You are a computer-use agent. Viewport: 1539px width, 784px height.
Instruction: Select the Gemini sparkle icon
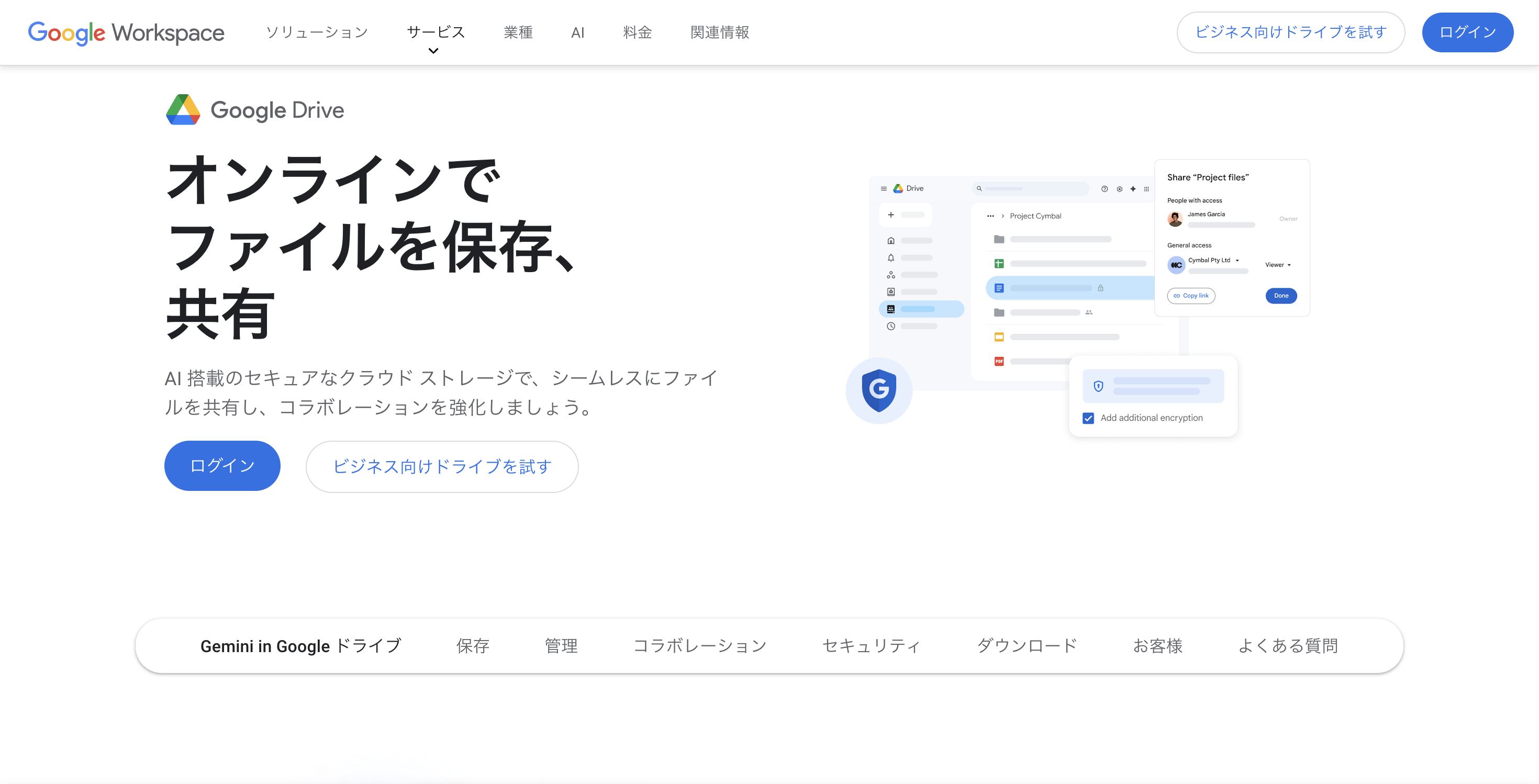(x=1133, y=190)
